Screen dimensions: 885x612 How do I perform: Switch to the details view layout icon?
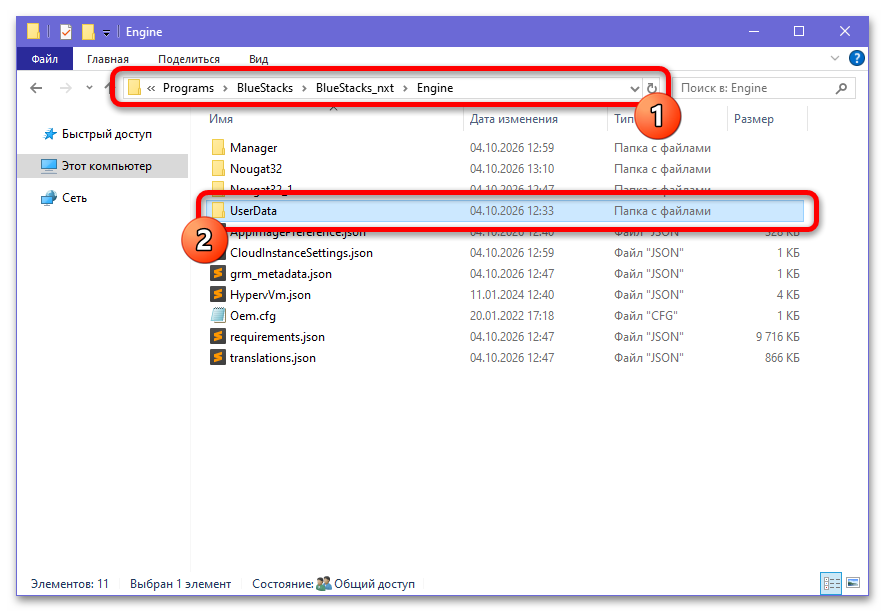(831, 583)
